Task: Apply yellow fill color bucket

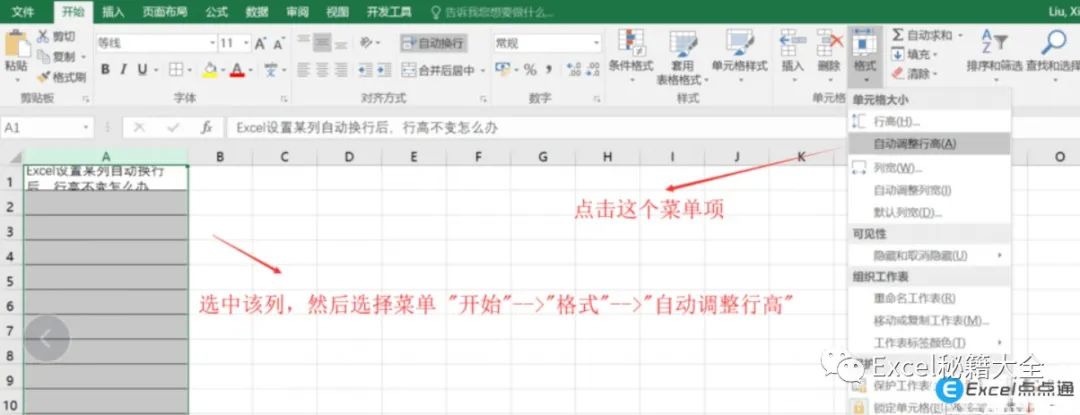Action: click(x=211, y=70)
